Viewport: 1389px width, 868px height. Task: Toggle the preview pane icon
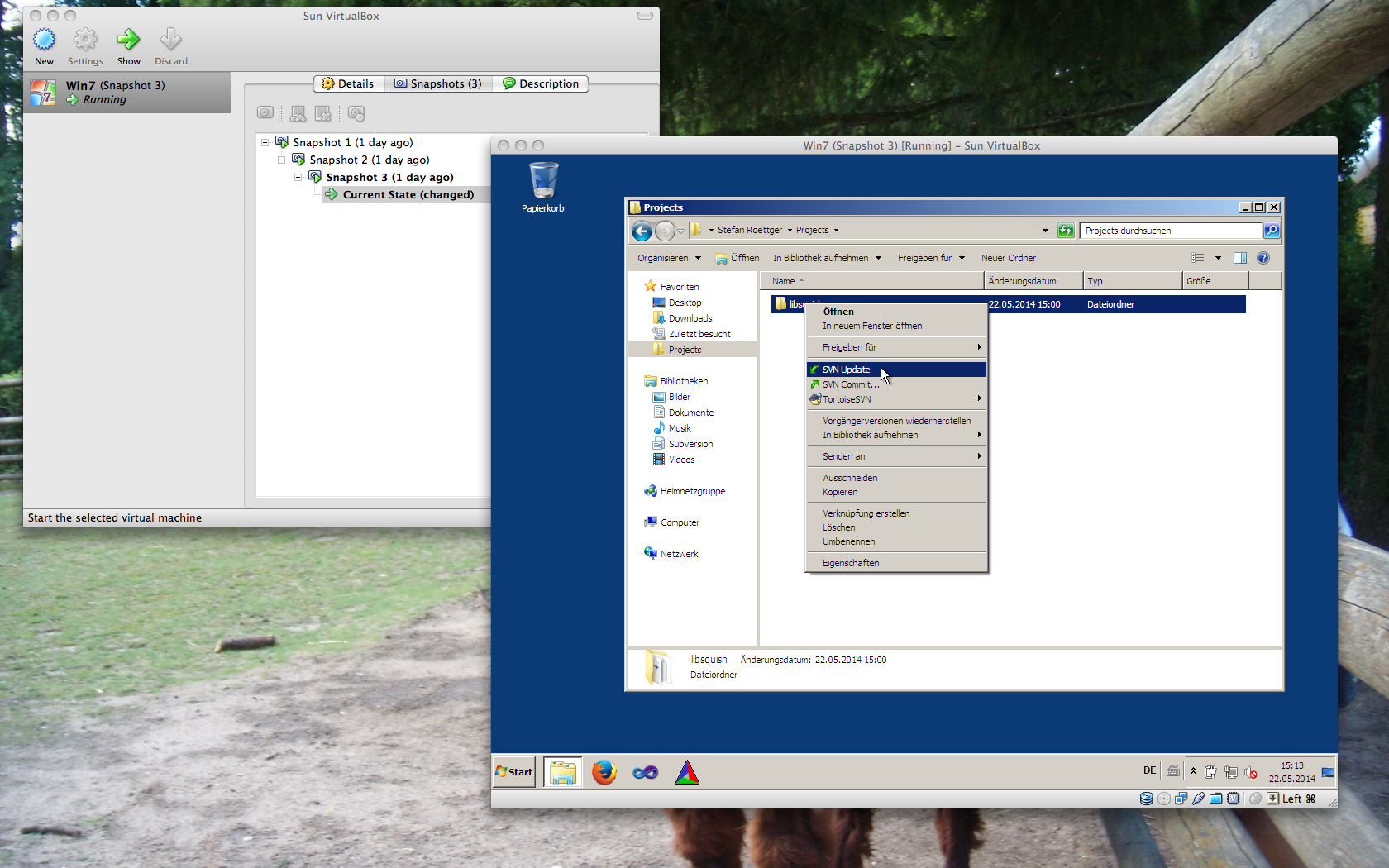1239,258
